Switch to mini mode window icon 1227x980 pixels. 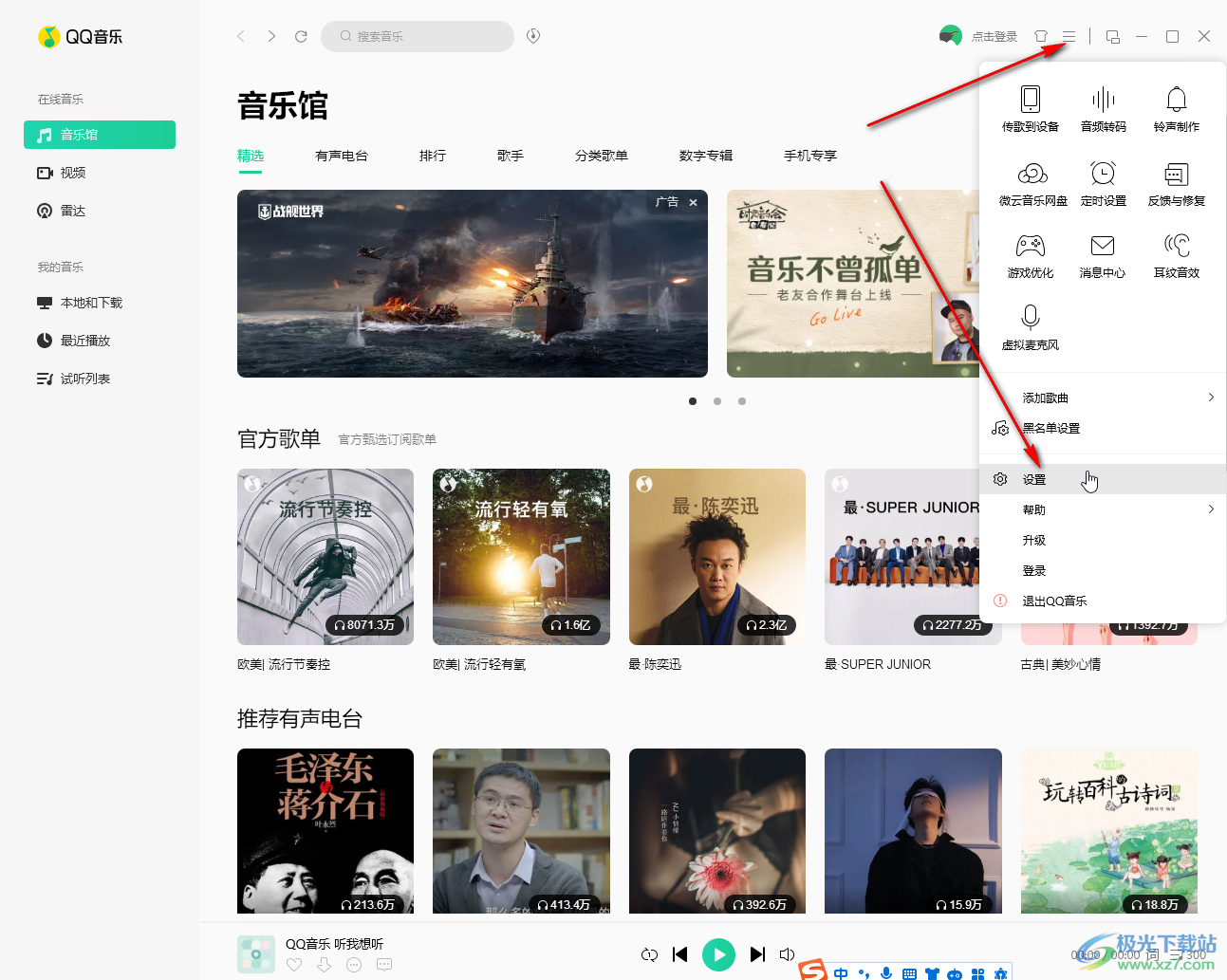pyautogui.click(x=1113, y=36)
